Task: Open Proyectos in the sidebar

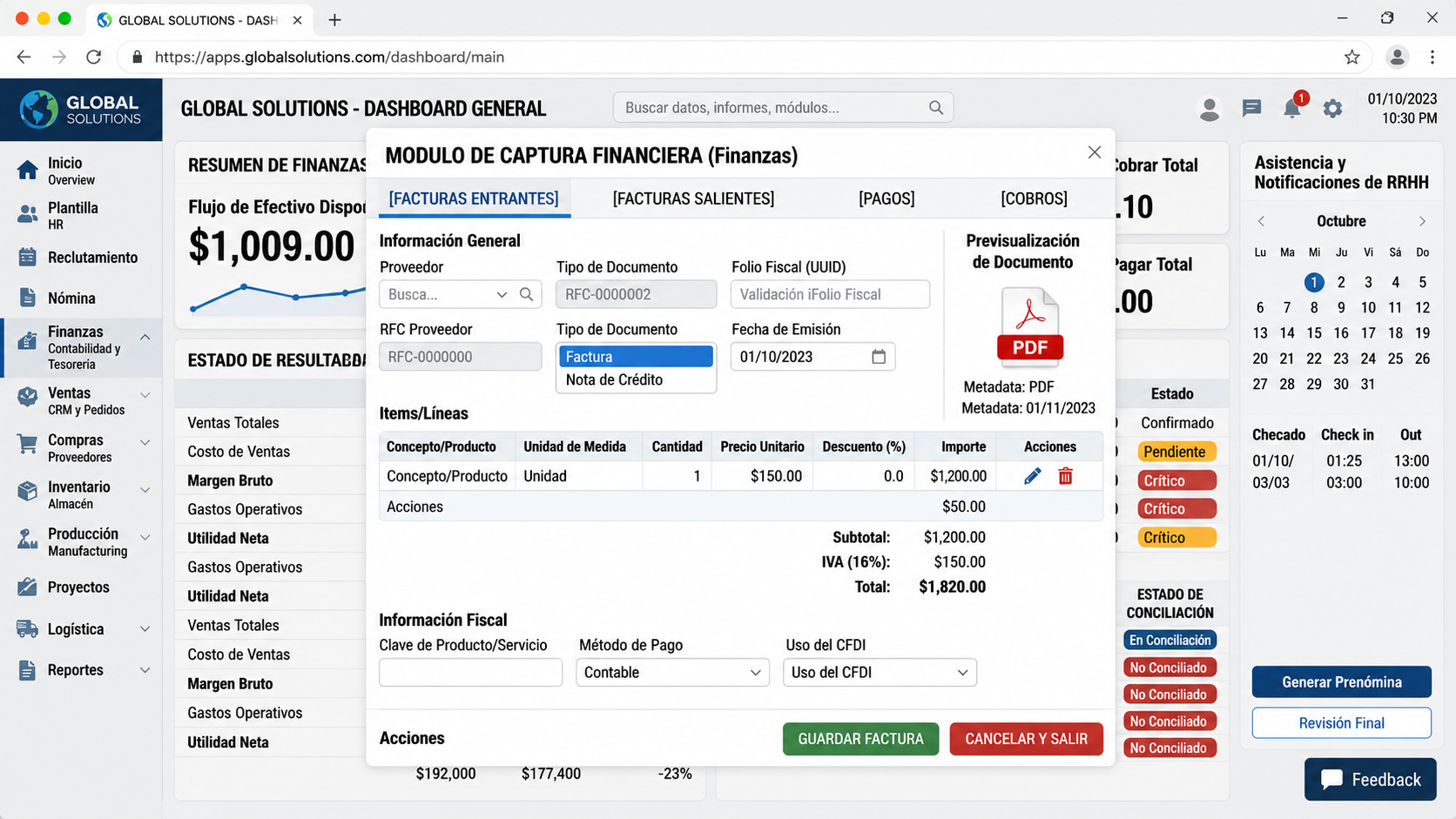Action: pos(81,587)
